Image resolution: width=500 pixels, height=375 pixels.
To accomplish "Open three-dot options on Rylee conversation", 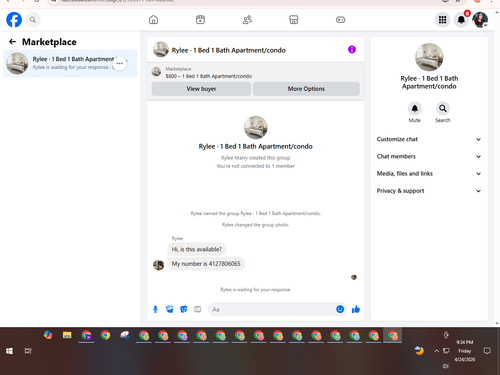I will click(119, 63).
